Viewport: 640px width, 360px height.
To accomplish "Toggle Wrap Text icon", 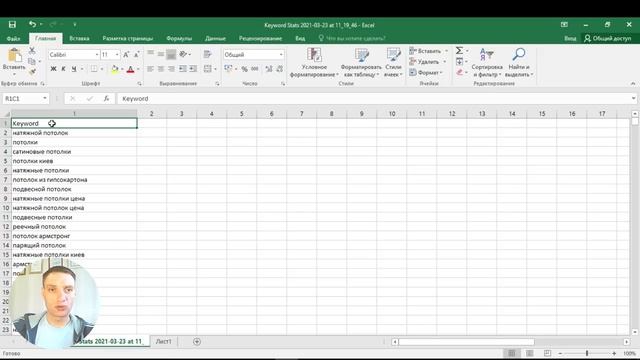I will [x=207, y=54].
